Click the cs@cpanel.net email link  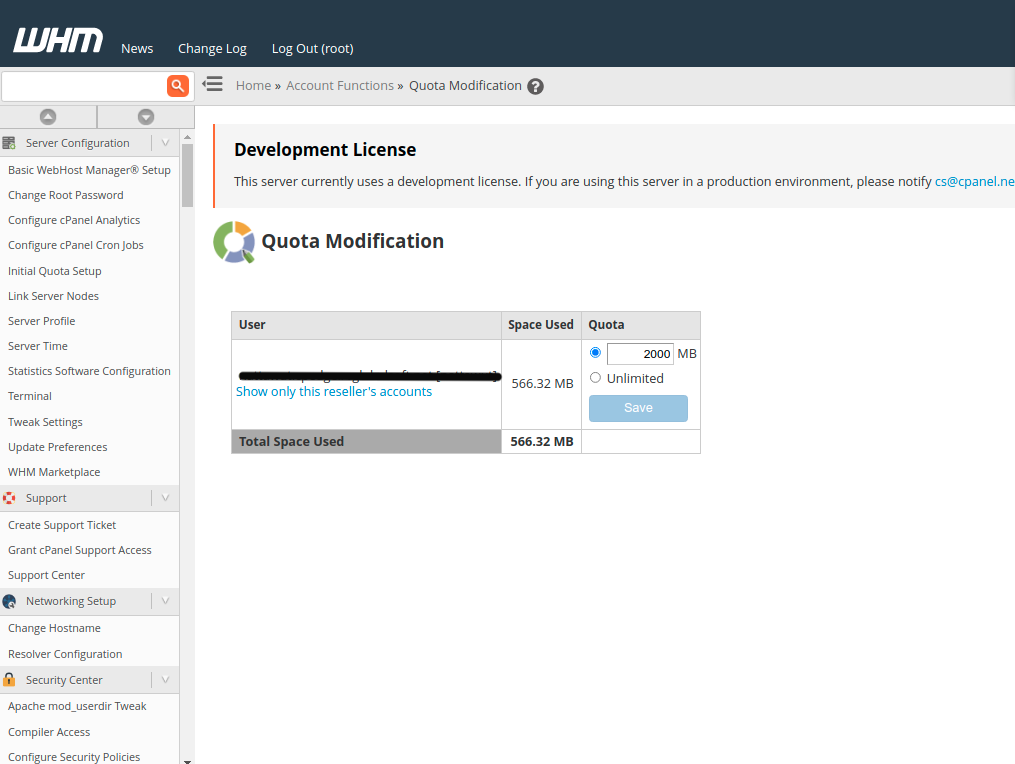coord(975,181)
